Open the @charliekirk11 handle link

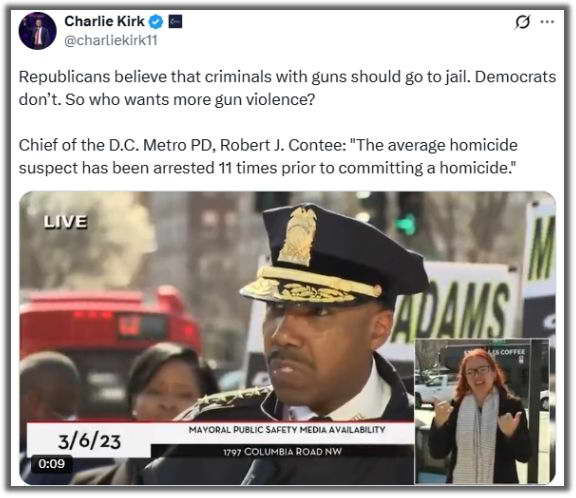pos(111,40)
